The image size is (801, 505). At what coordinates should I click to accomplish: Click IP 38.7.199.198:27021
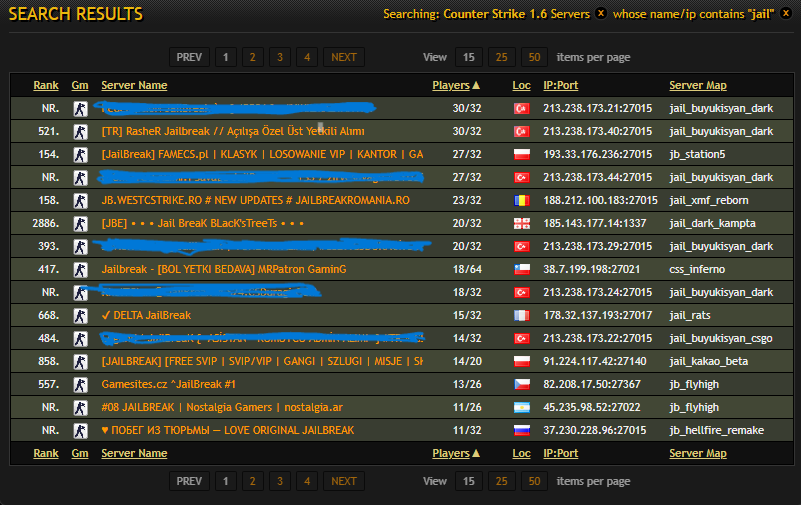pyautogui.click(x=592, y=269)
